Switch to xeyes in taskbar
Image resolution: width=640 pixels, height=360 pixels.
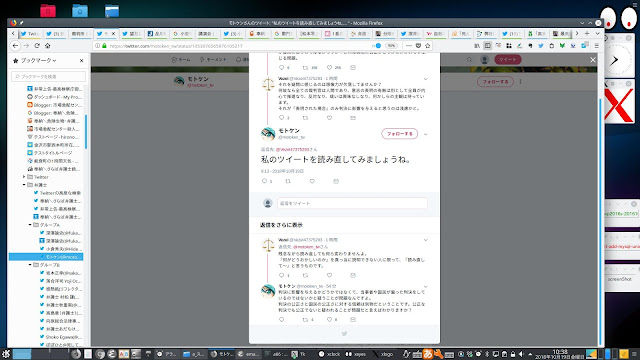356,354
